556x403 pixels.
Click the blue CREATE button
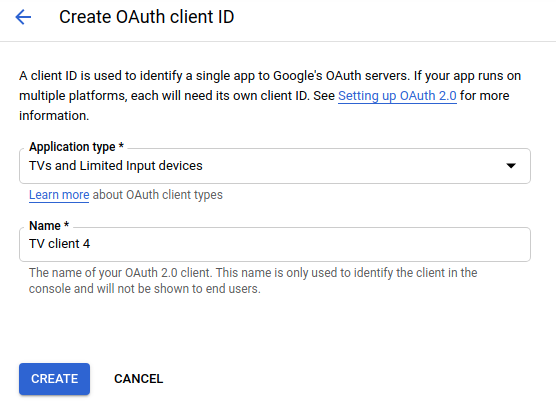(54, 379)
